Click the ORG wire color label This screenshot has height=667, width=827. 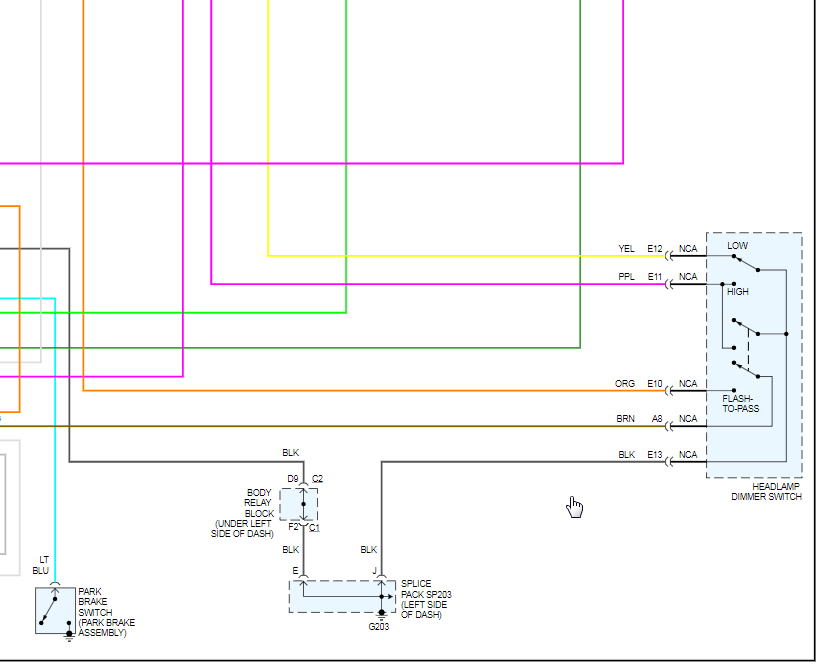click(x=625, y=384)
